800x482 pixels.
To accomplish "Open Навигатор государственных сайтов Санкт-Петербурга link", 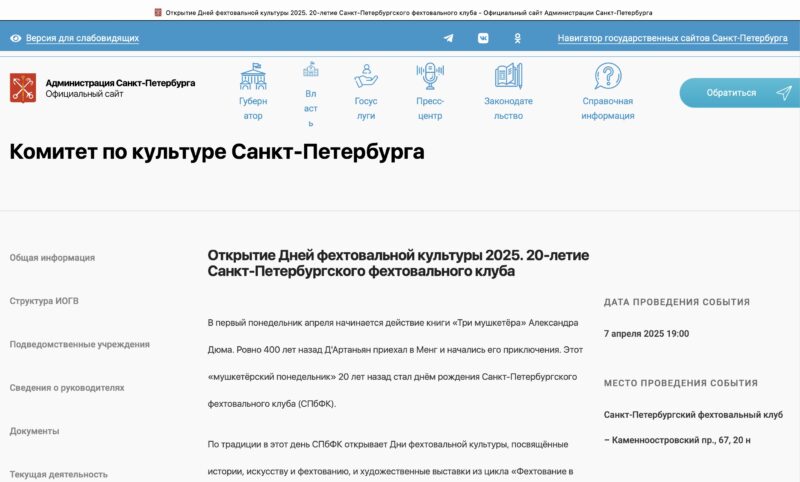I will (672, 38).
